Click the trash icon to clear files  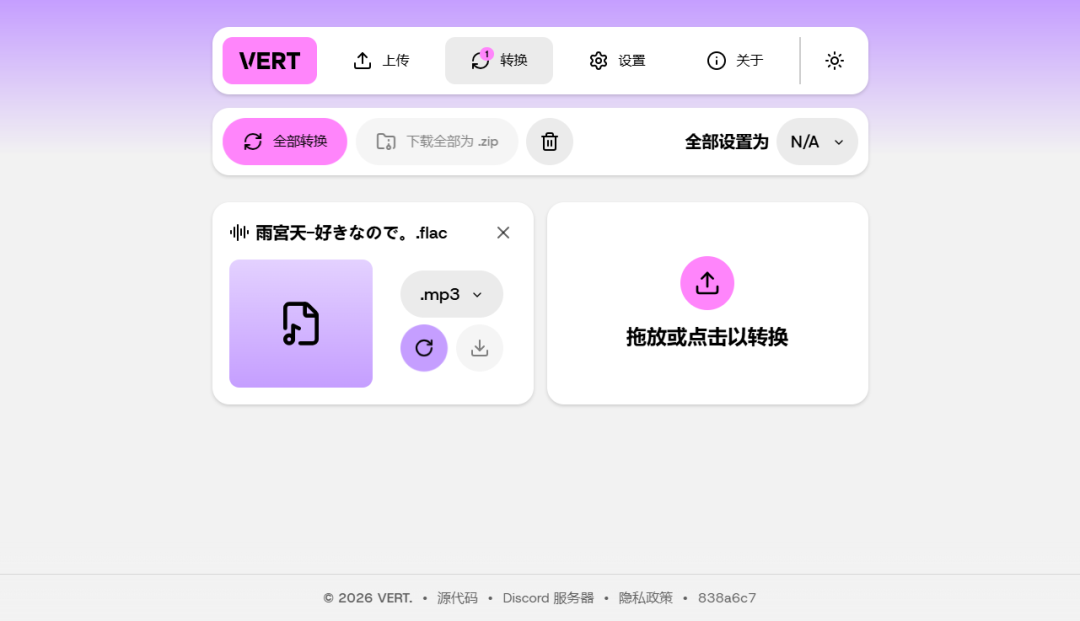549,141
